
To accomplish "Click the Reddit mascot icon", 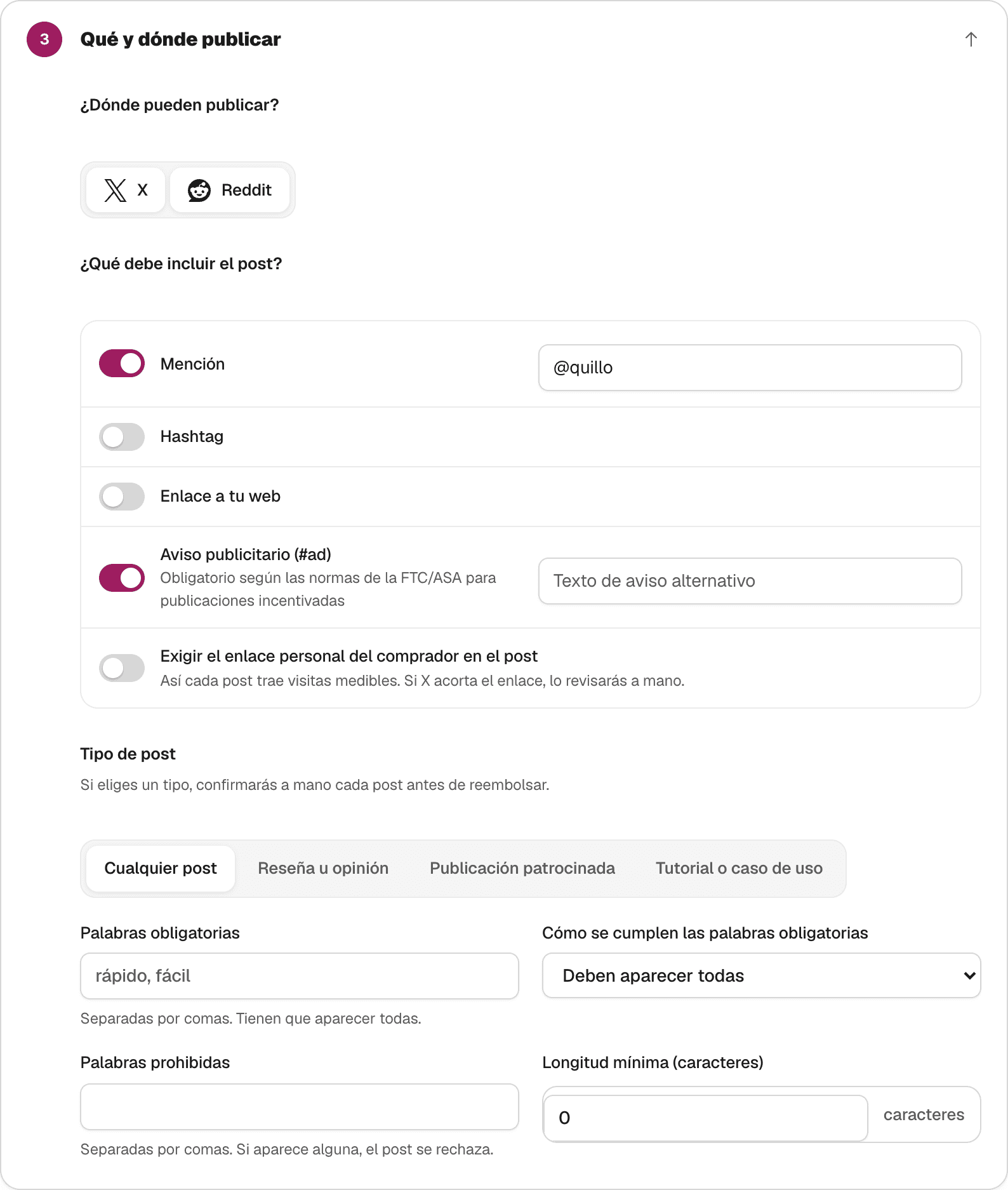I will click(x=199, y=190).
